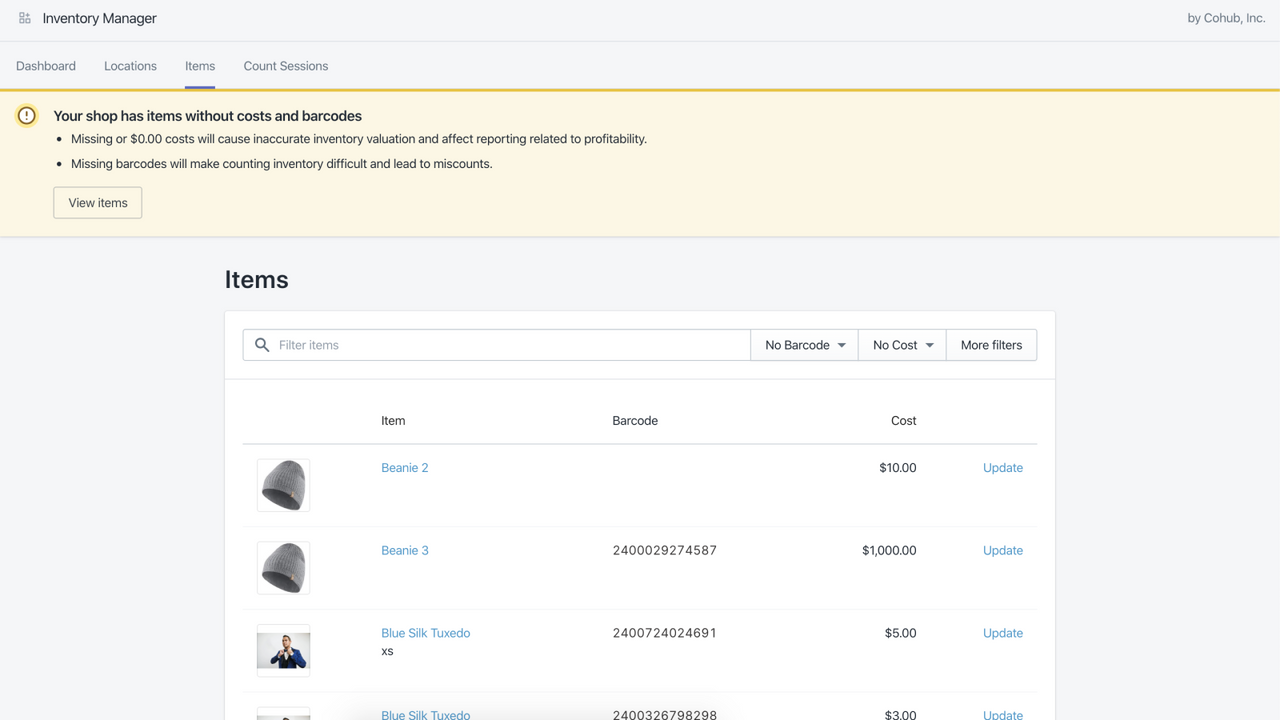This screenshot has width=1280, height=720.
Task: Open More filters
Action: (991, 345)
